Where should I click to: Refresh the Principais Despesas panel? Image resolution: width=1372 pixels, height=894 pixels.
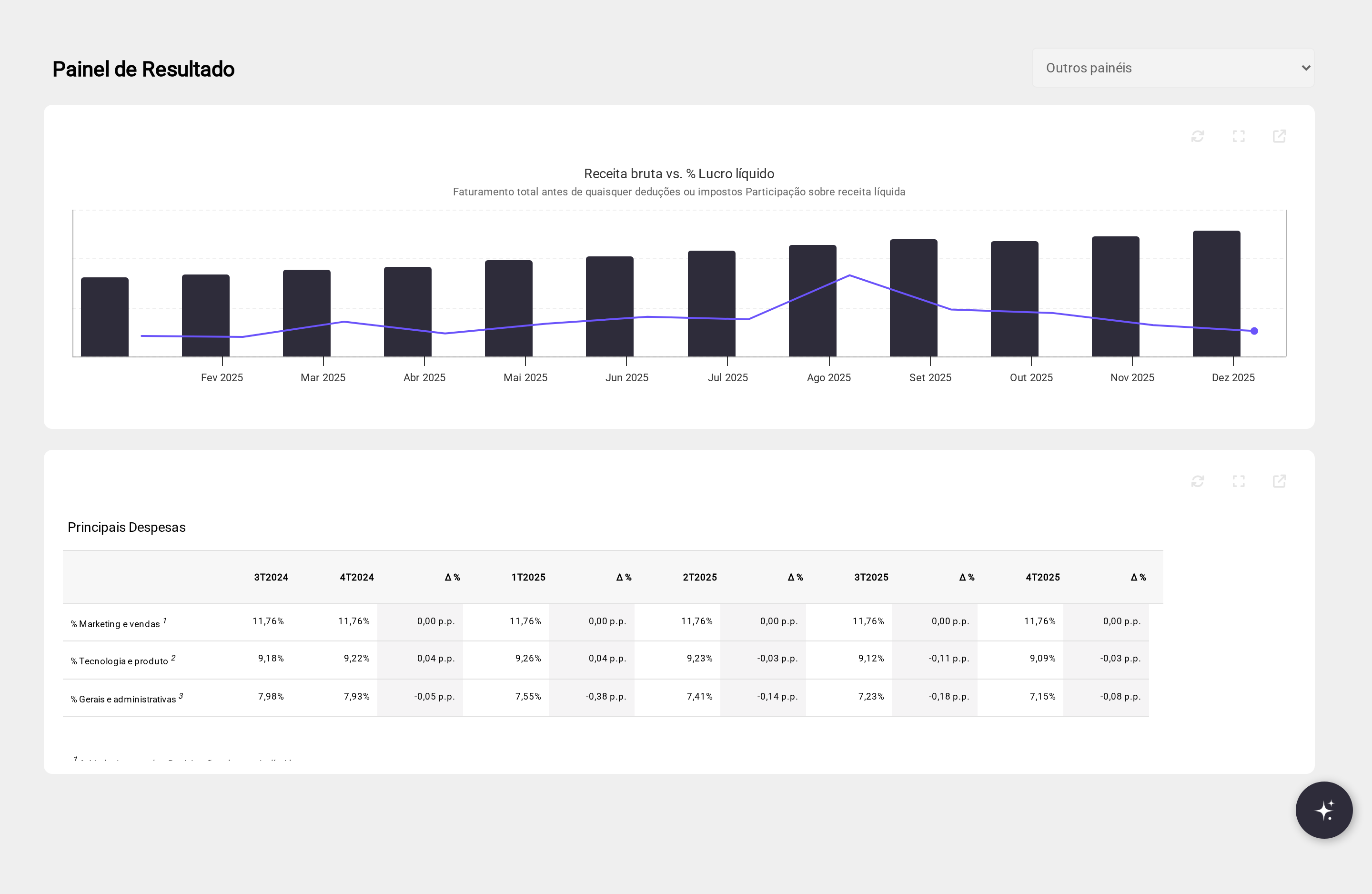[x=1197, y=481]
